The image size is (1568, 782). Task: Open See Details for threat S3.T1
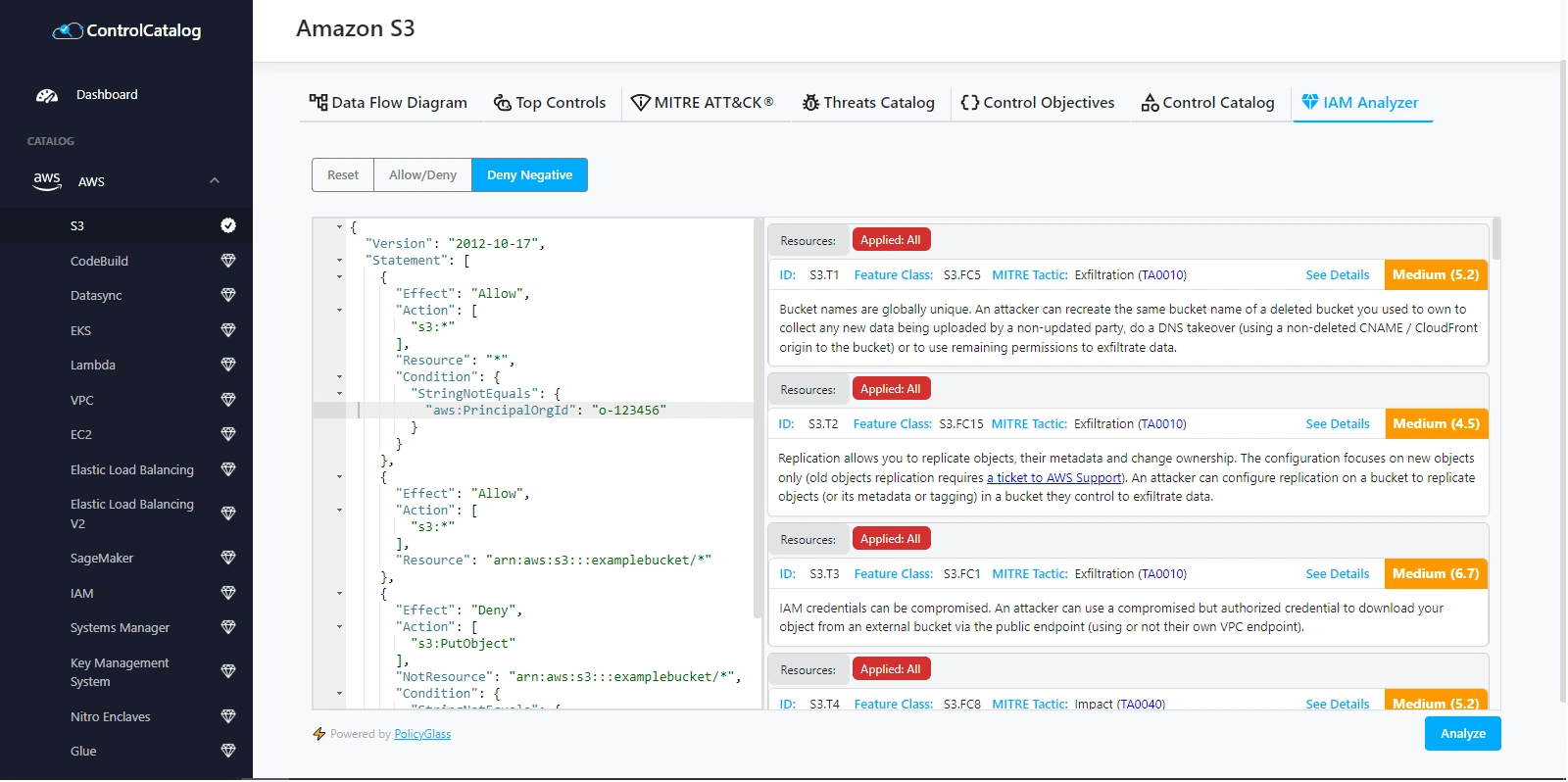1338,275
